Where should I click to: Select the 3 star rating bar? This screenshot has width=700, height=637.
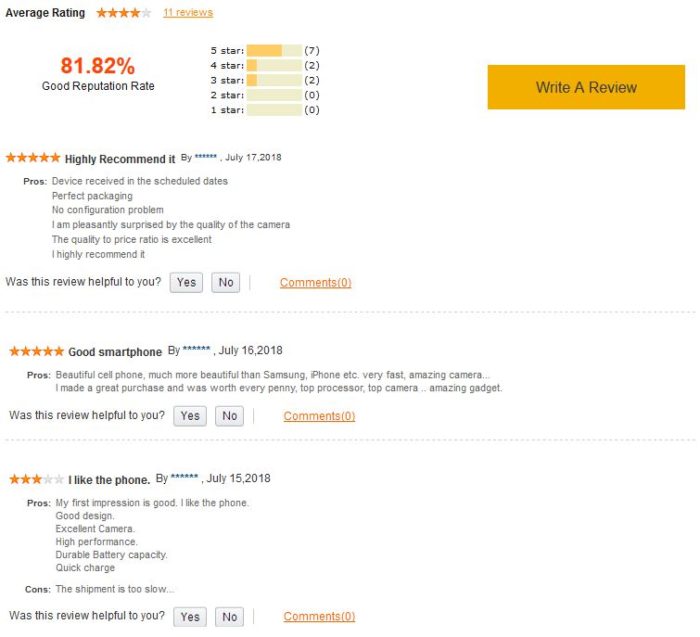coord(274,80)
